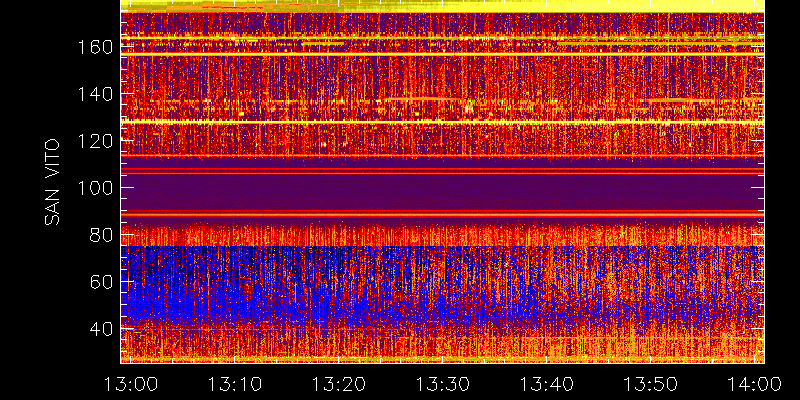Click the 100 frequency axis label

(x=95, y=188)
